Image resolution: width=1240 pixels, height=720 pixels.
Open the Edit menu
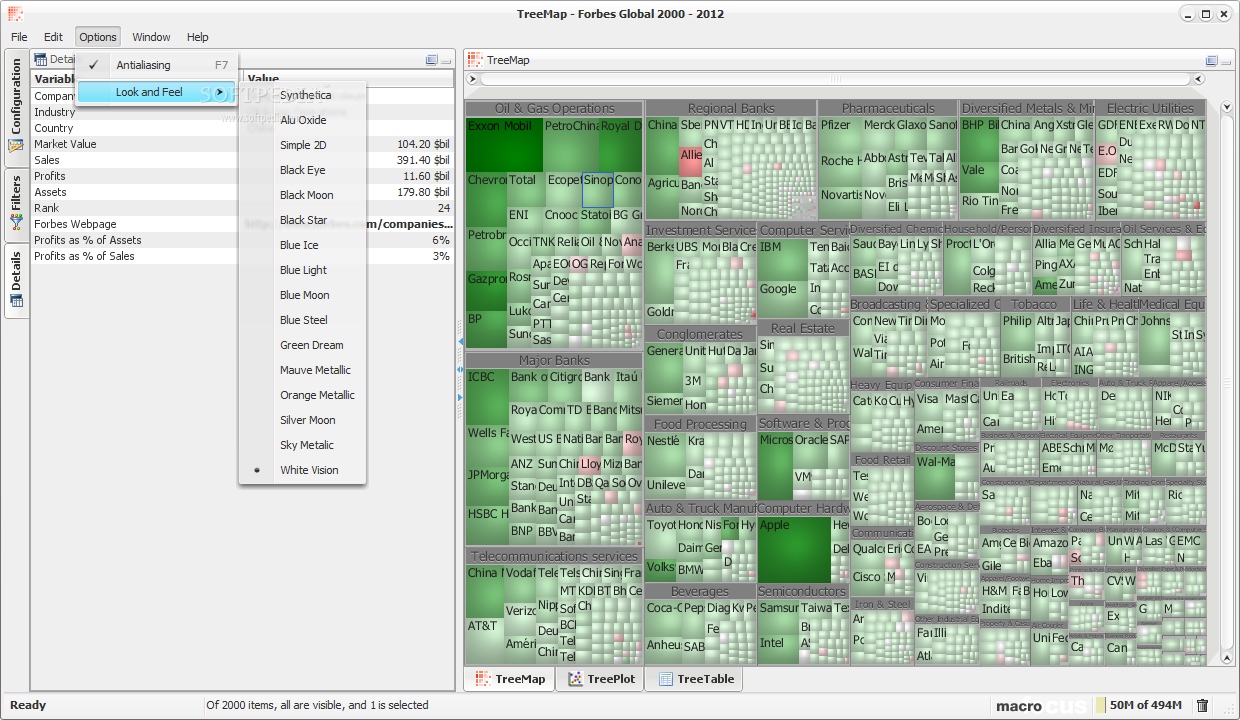click(53, 37)
